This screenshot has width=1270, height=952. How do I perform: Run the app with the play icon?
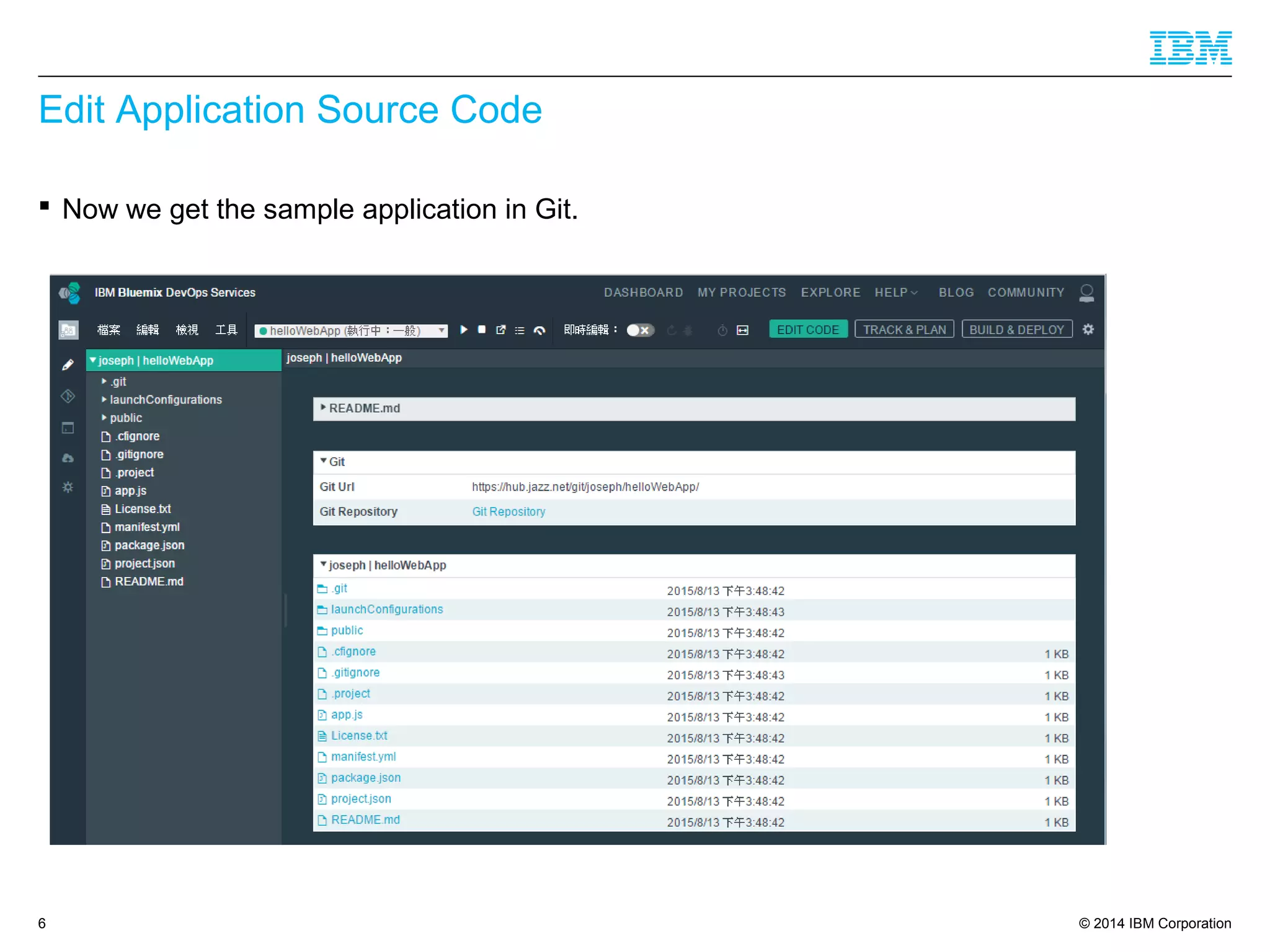[464, 330]
